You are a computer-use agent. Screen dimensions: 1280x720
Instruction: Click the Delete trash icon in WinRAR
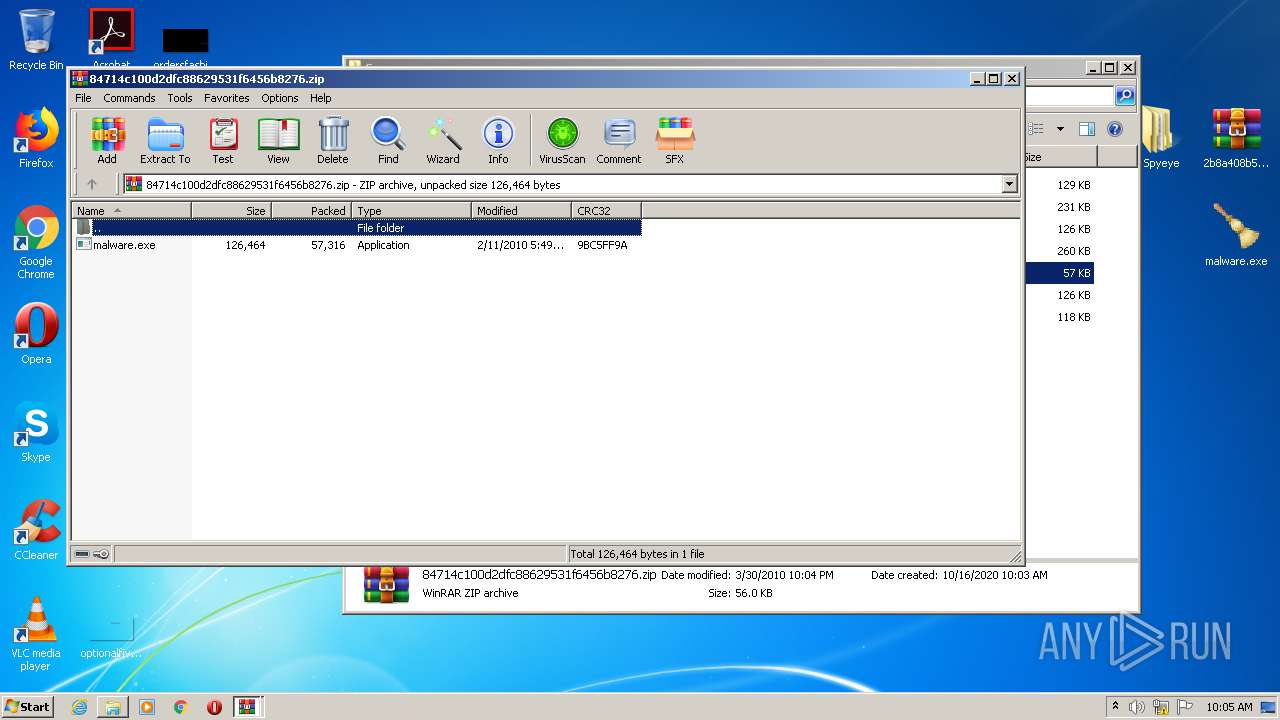coord(333,140)
